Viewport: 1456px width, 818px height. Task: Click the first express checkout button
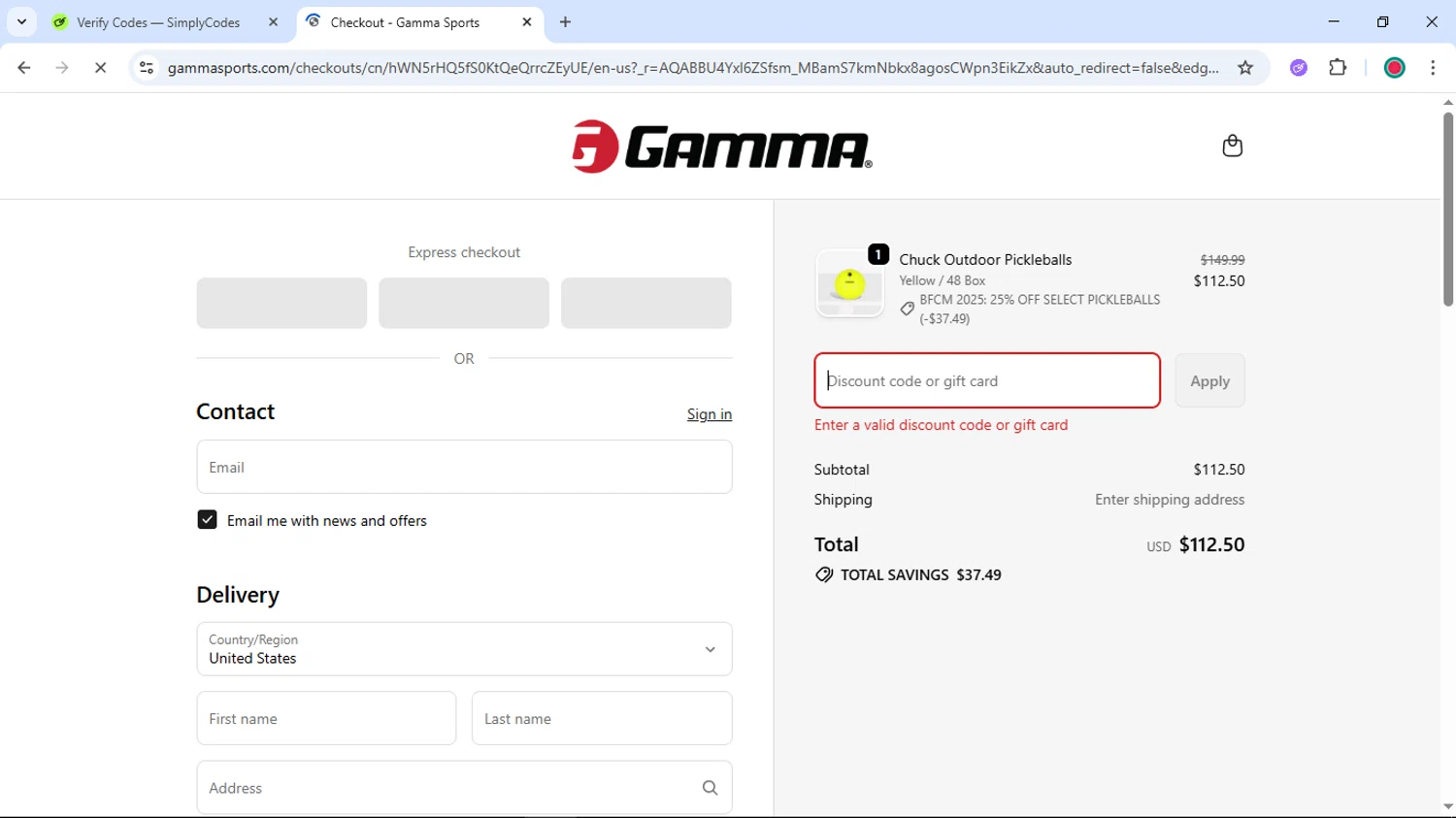pyautogui.click(x=281, y=303)
